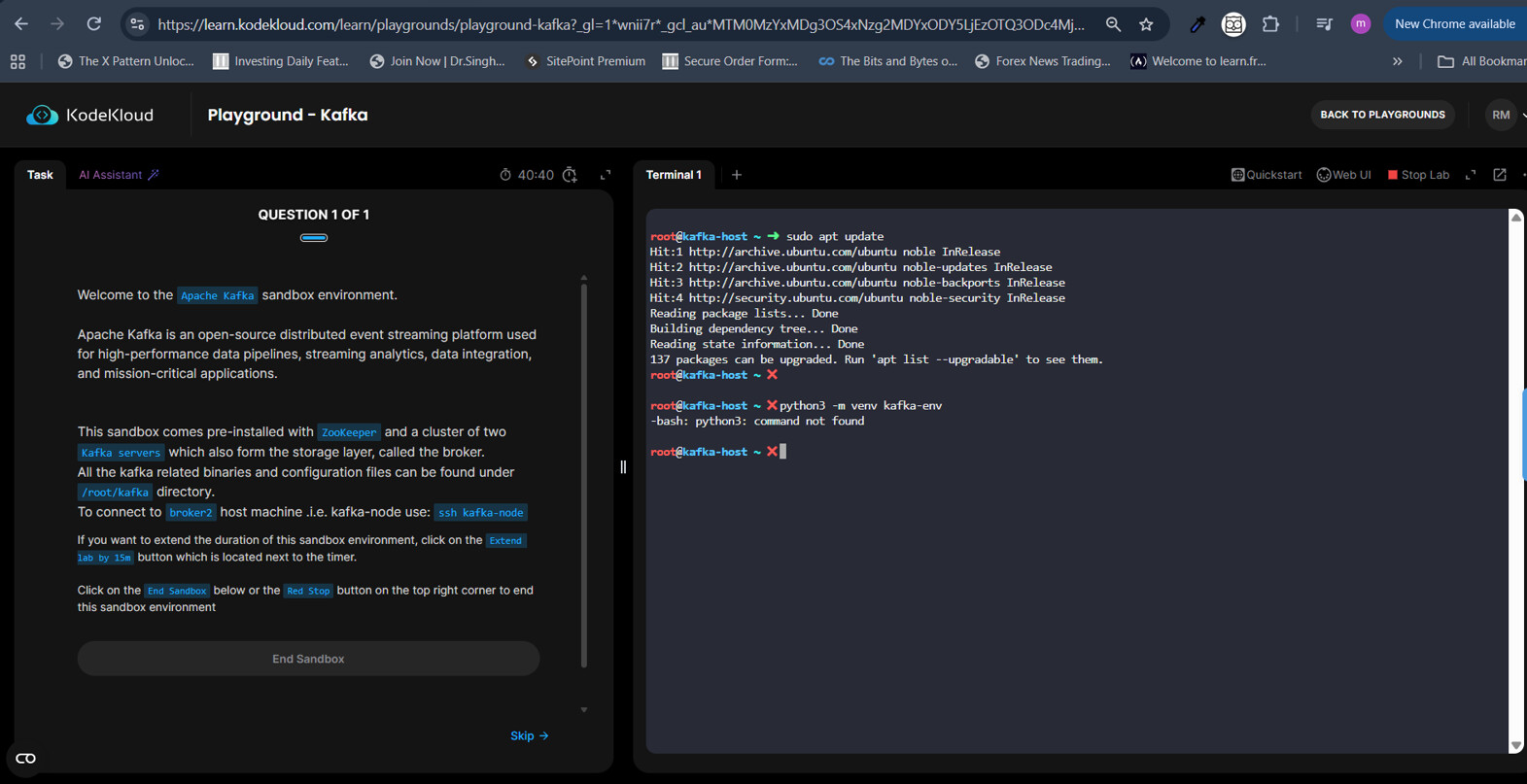Select the Terminal 1 tab

(x=674, y=175)
